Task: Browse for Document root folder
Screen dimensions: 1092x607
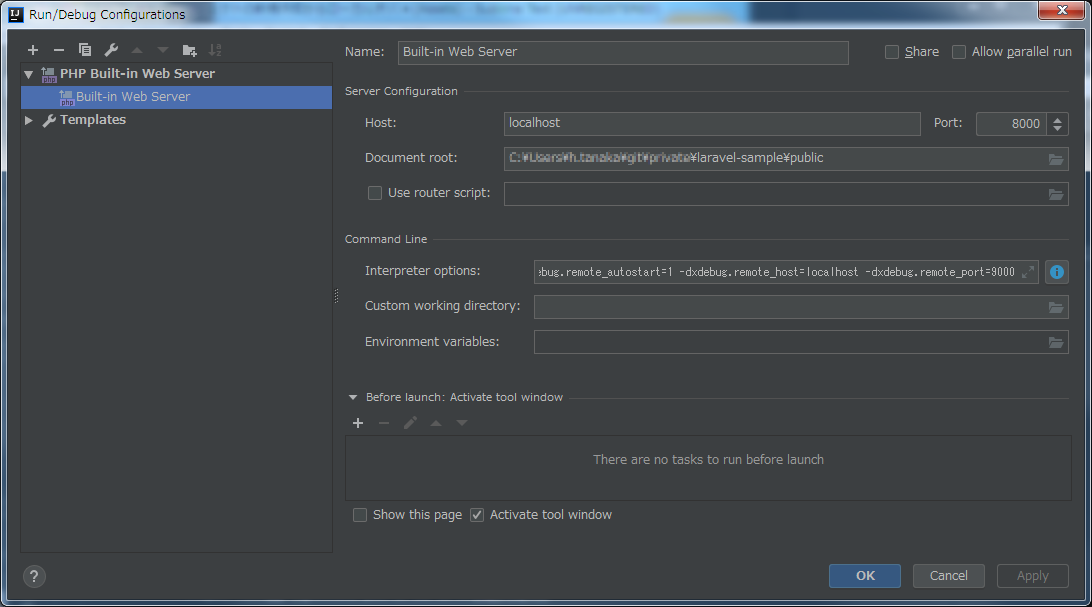Action: coord(1056,159)
